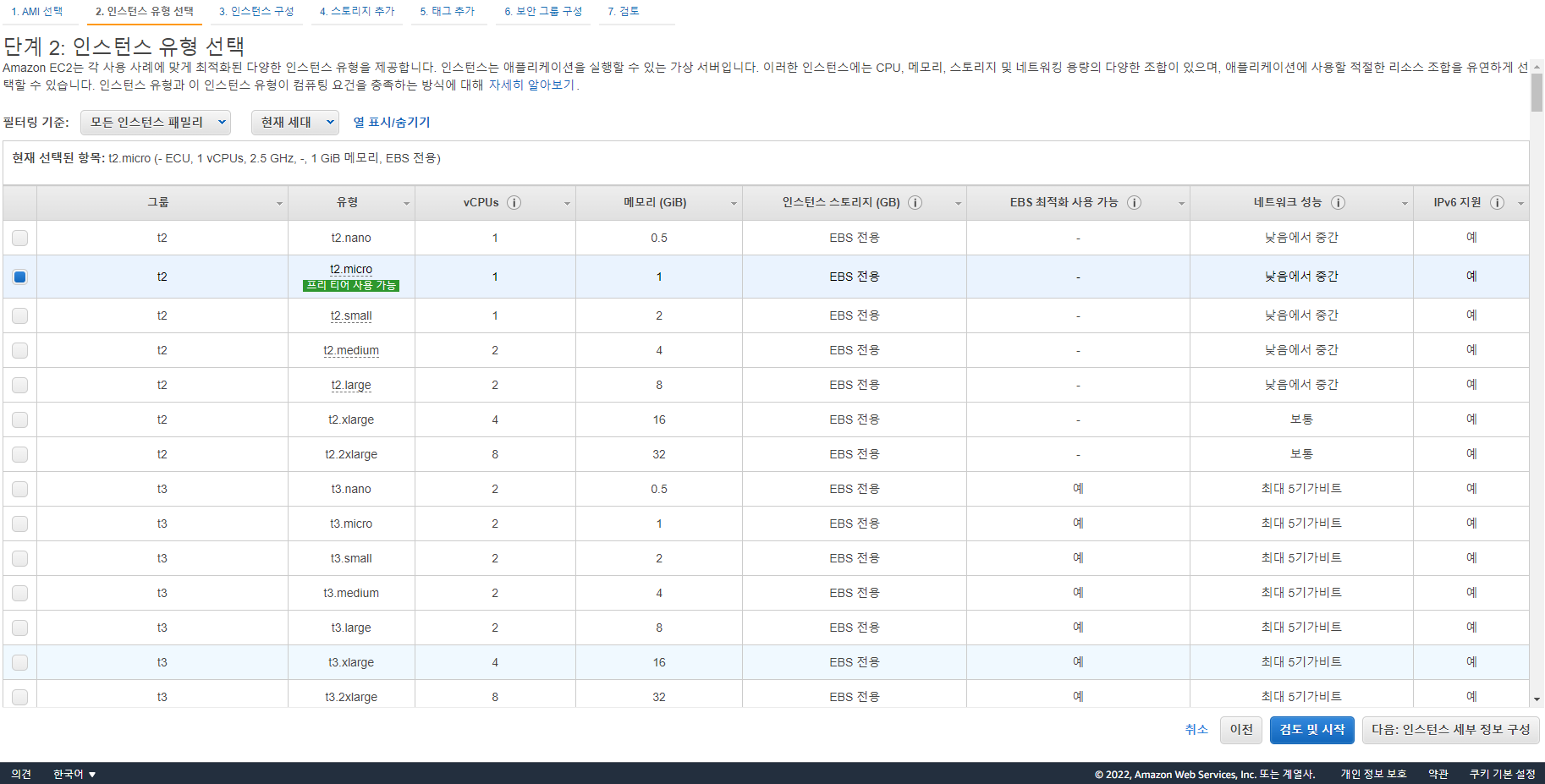Check the t3.micro row checkbox
The width and height of the screenshot is (1545, 784).
20,524
